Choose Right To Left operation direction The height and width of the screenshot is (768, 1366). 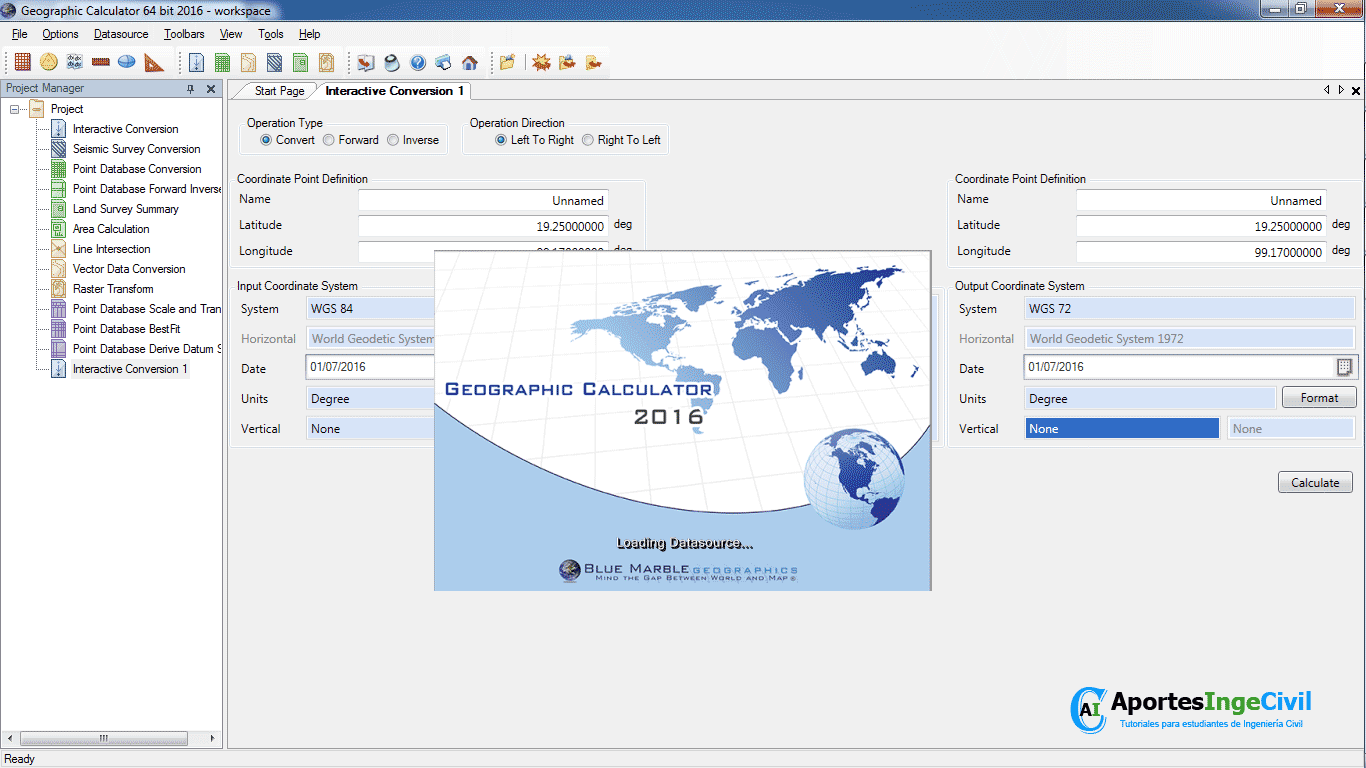588,140
